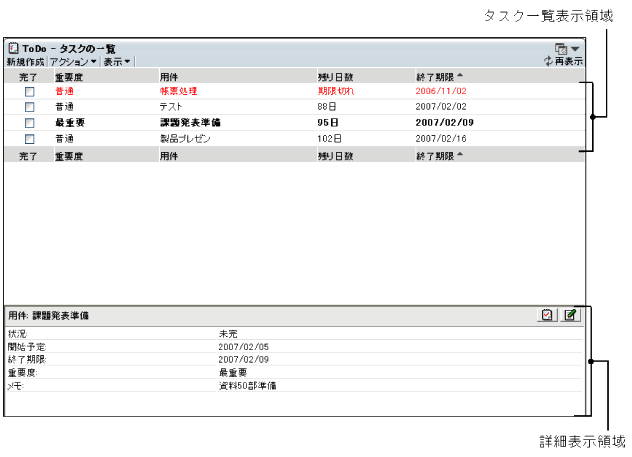Click bottom 残り日数 column header
The width and height of the screenshot is (632, 457).
click(x=335, y=156)
